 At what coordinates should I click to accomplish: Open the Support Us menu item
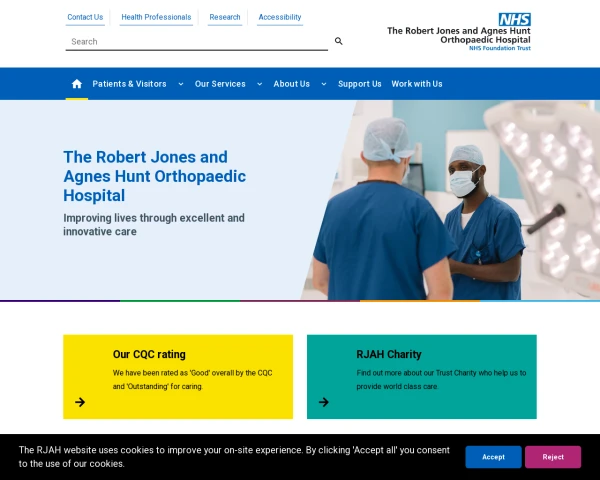[x=360, y=84]
